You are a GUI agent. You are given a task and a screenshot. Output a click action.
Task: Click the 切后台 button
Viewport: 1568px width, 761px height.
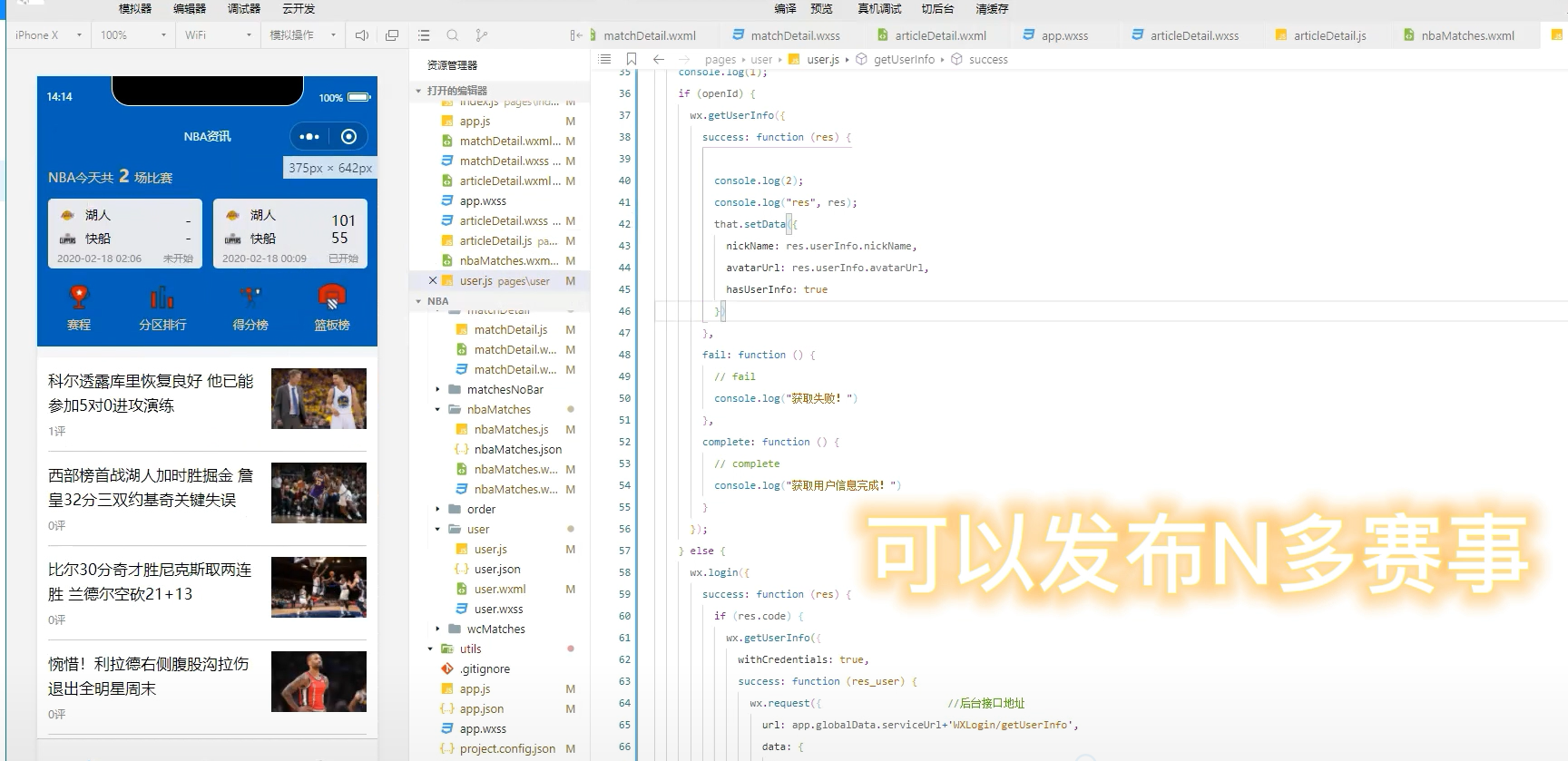(937, 8)
